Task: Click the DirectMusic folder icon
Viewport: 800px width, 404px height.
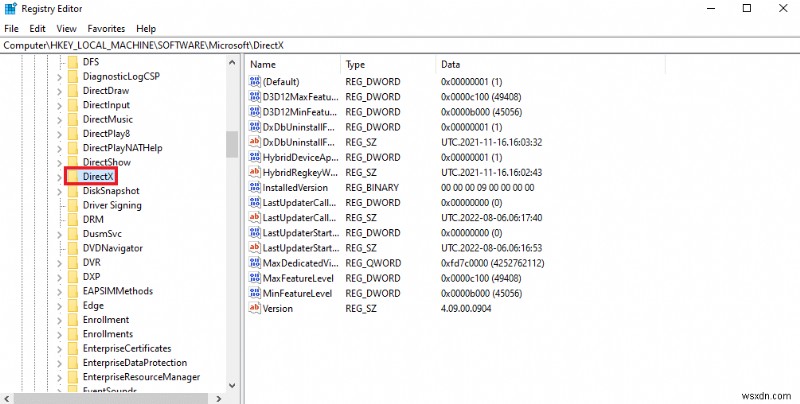Action: (x=73, y=119)
